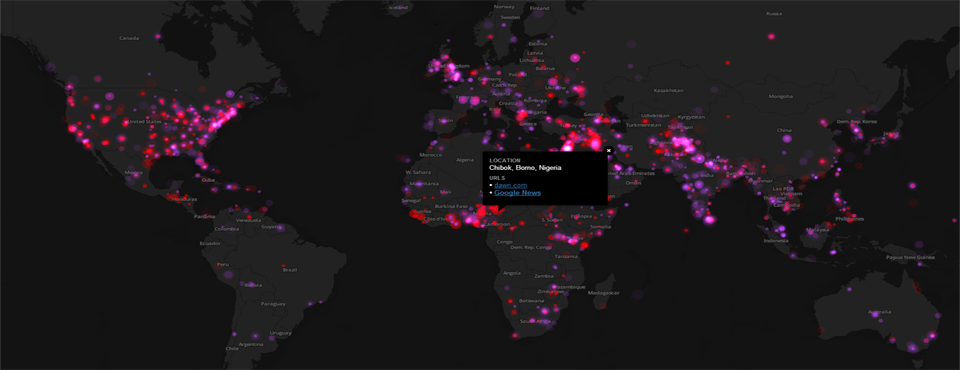Viewport: 960px width, 370px height.
Task: Select the purple marker under China label
Action: coord(787,139)
